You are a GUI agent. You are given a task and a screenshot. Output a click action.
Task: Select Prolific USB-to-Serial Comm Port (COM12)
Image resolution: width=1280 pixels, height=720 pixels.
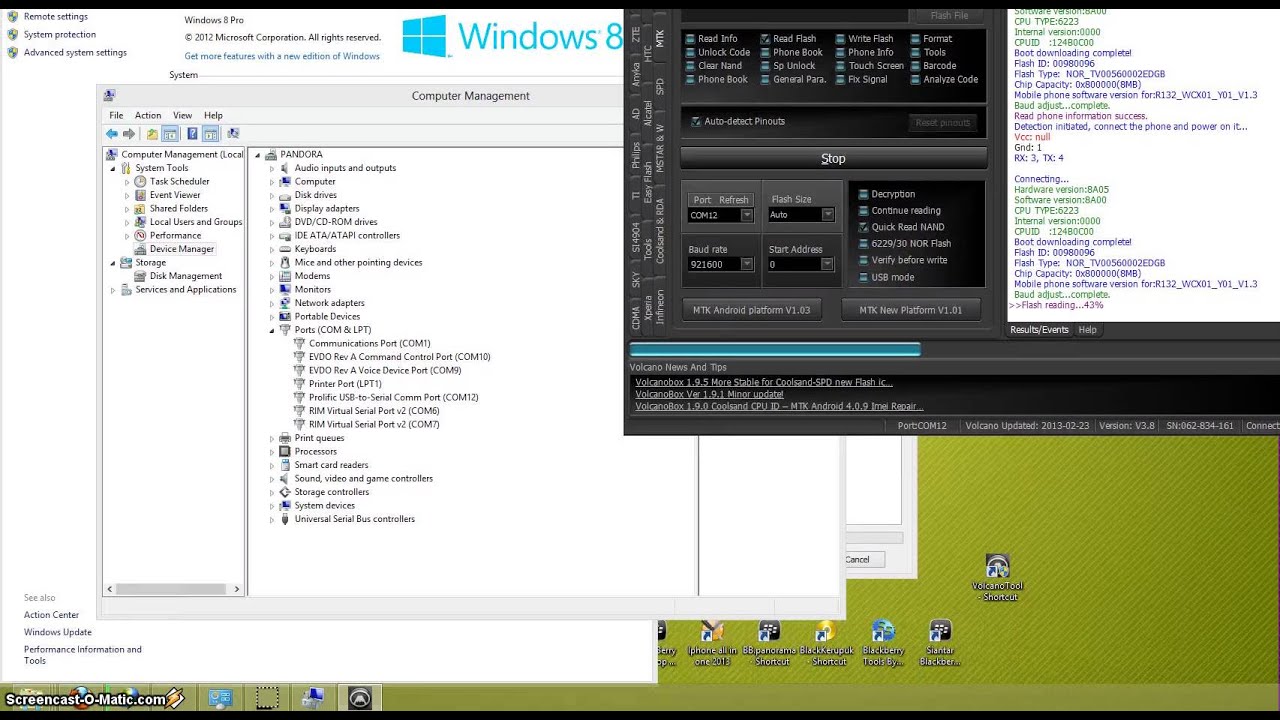[x=393, y=397]
